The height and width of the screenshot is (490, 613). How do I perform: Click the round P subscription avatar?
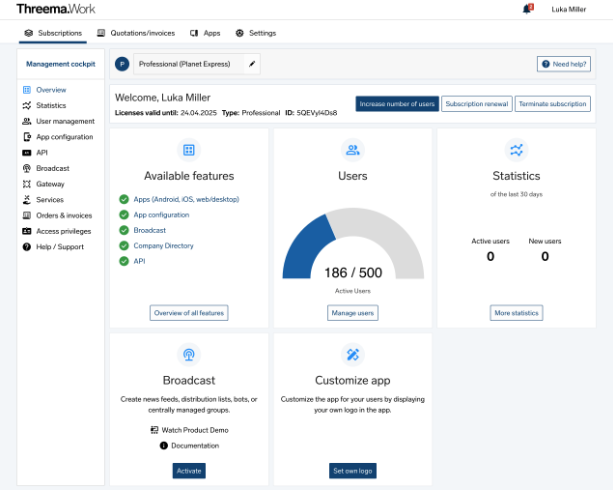(x=122, y=64)
